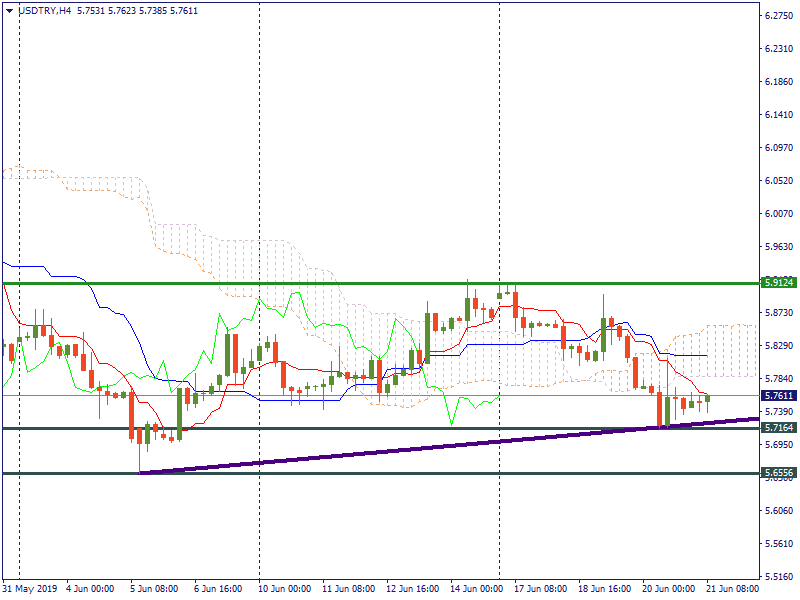Click the 12 Jun 16:00 time label
The height and width of the screenshot is (600, 800).
coord(414,589)
